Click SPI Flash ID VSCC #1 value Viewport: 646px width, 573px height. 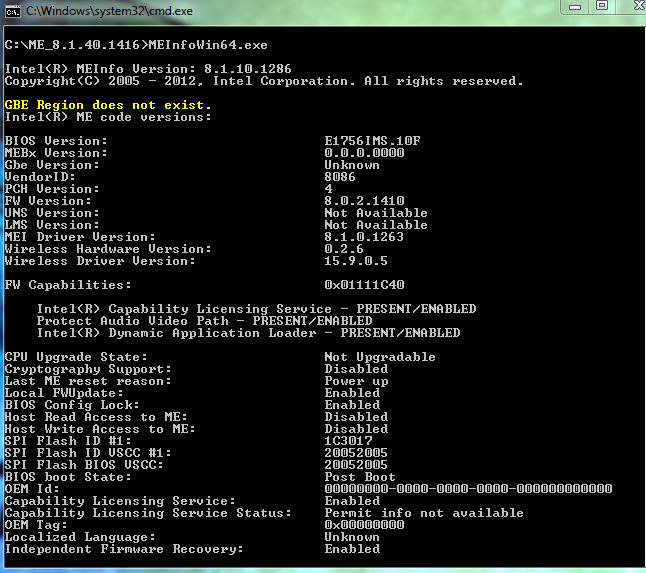tap(356, 453)
